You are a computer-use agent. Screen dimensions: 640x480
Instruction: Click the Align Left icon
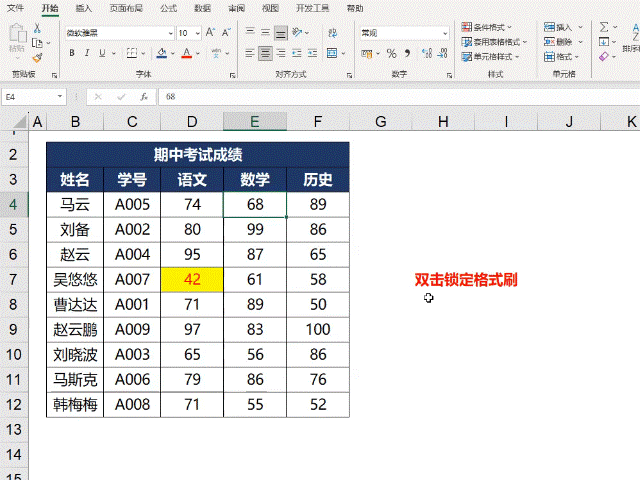(x=250, y=53)
